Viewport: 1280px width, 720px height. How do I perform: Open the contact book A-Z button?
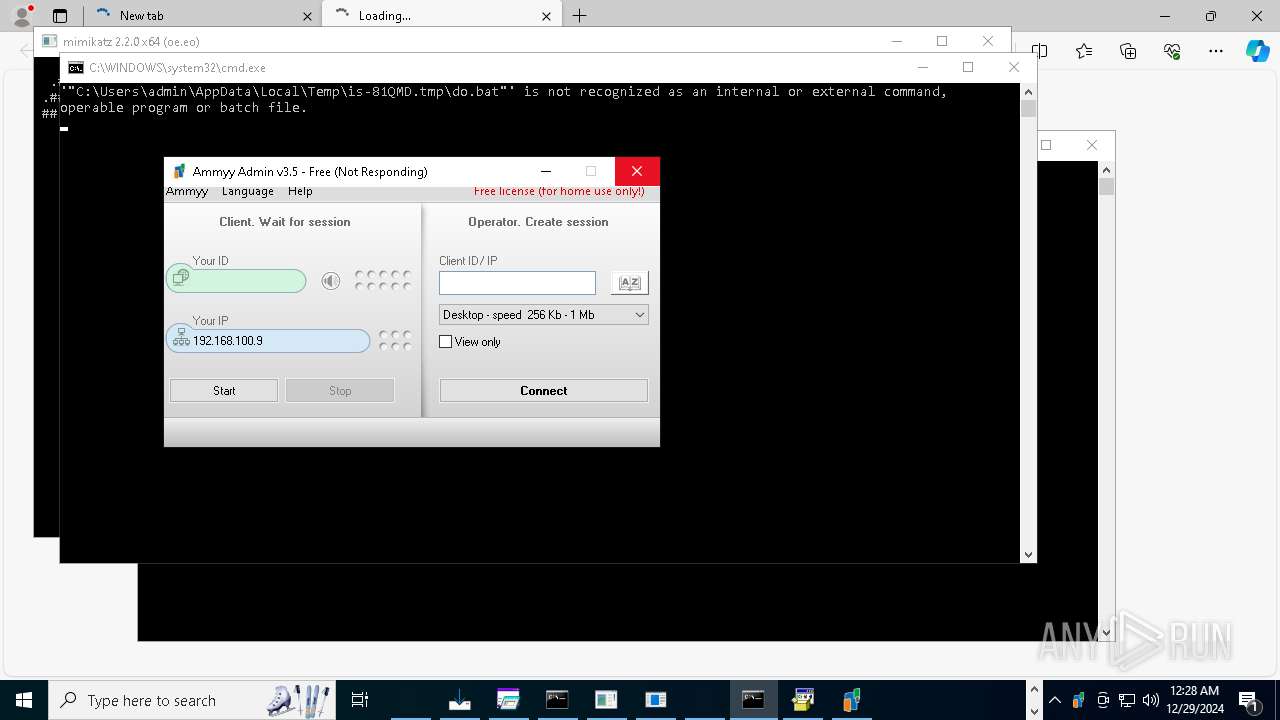[x=630, y=283]
